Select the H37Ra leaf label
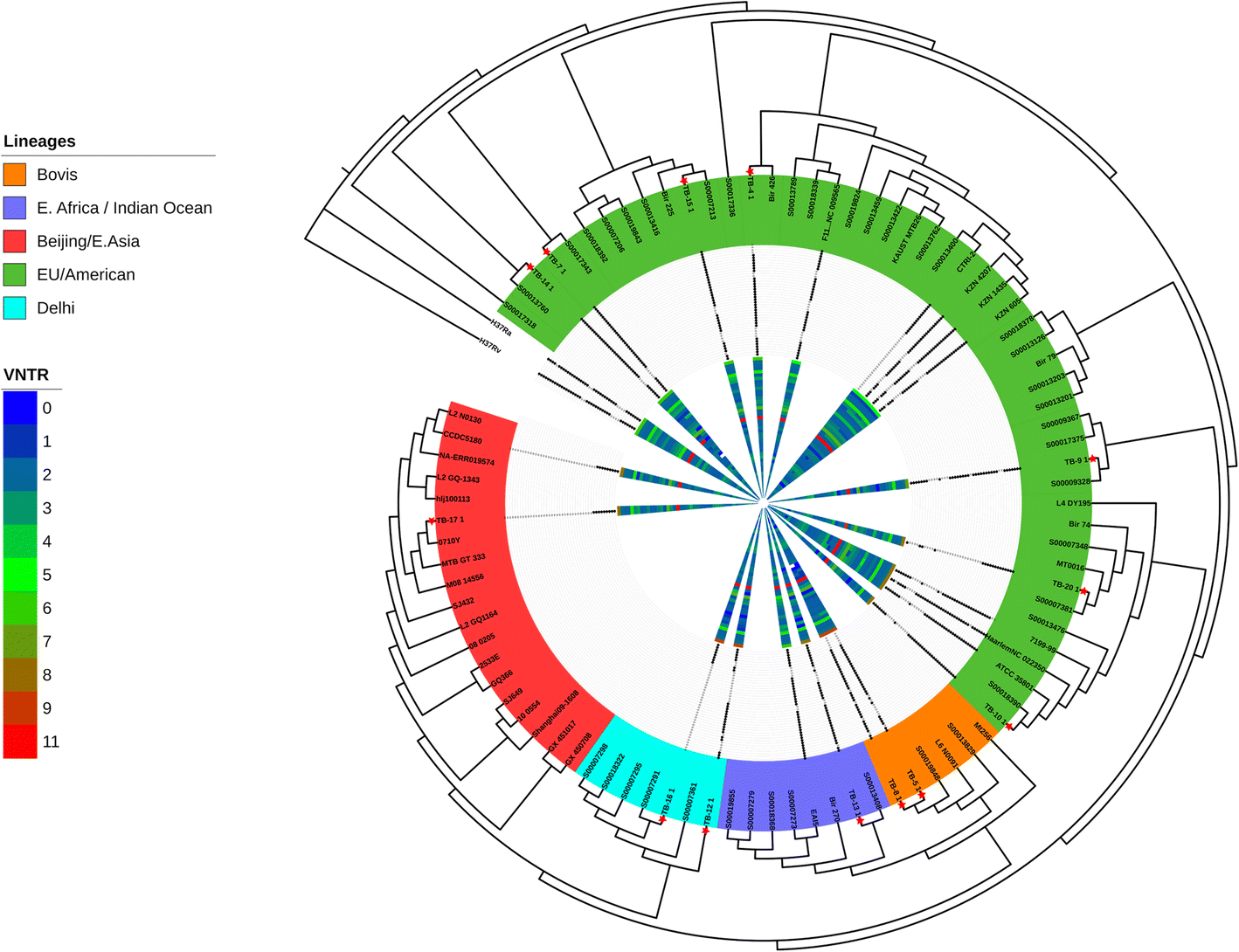Screen dimensions: 1239x952 tap(501, 328)
